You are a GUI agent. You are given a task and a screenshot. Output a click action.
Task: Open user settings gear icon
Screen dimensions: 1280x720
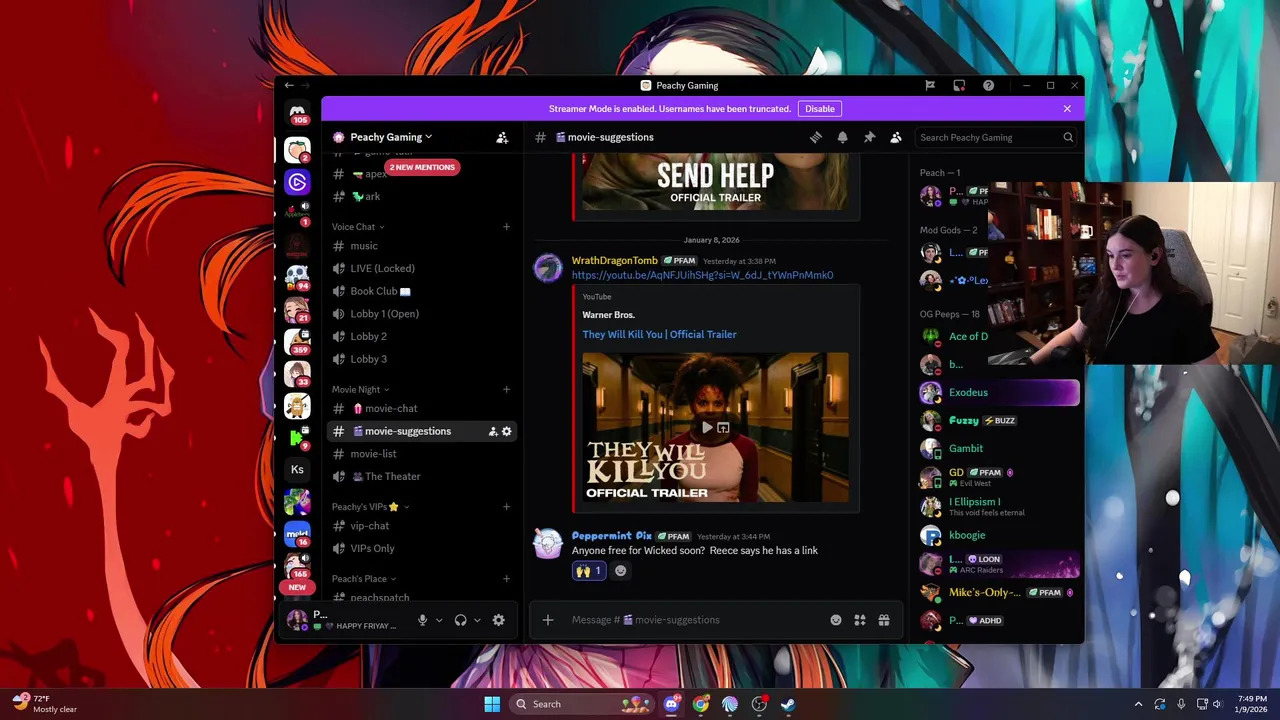point(498,620)
